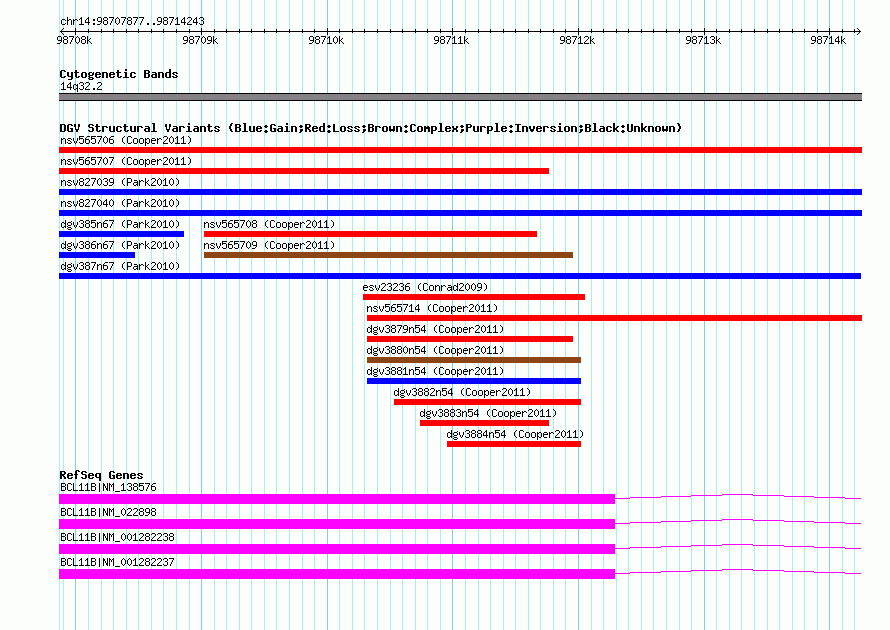
Task: Click the dgv387n67 (Park2010) gain bar
Action: [460, 276]
